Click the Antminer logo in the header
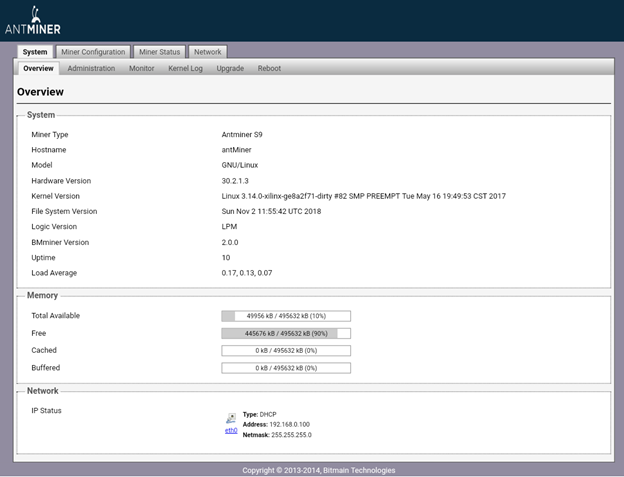Image resolution: width=624 pixels, height=477 pixels. point(33,21)
